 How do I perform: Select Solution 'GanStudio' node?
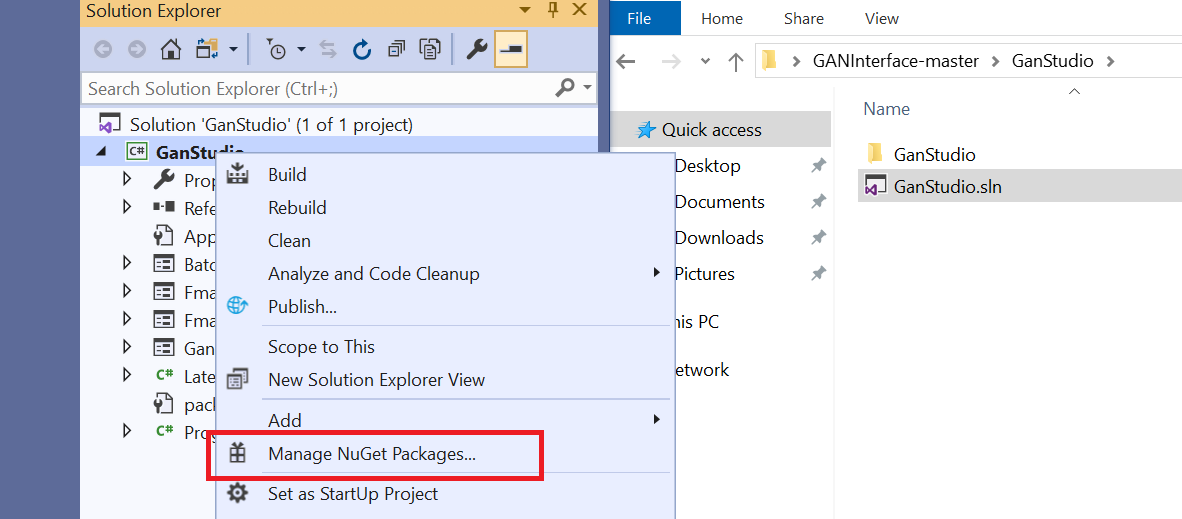(x=271, y=124)
